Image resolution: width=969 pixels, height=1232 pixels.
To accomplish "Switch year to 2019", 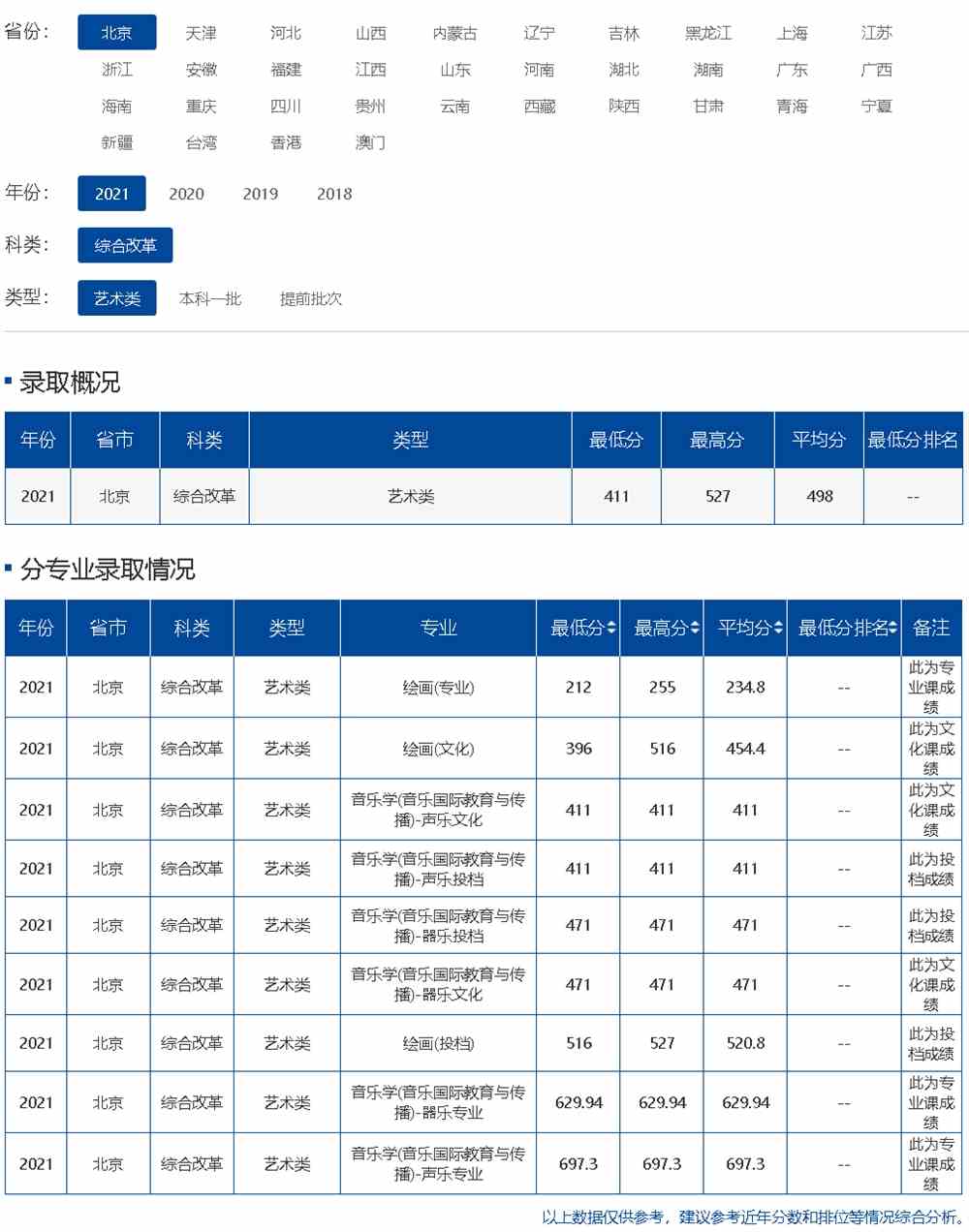I will click(261, 194).
